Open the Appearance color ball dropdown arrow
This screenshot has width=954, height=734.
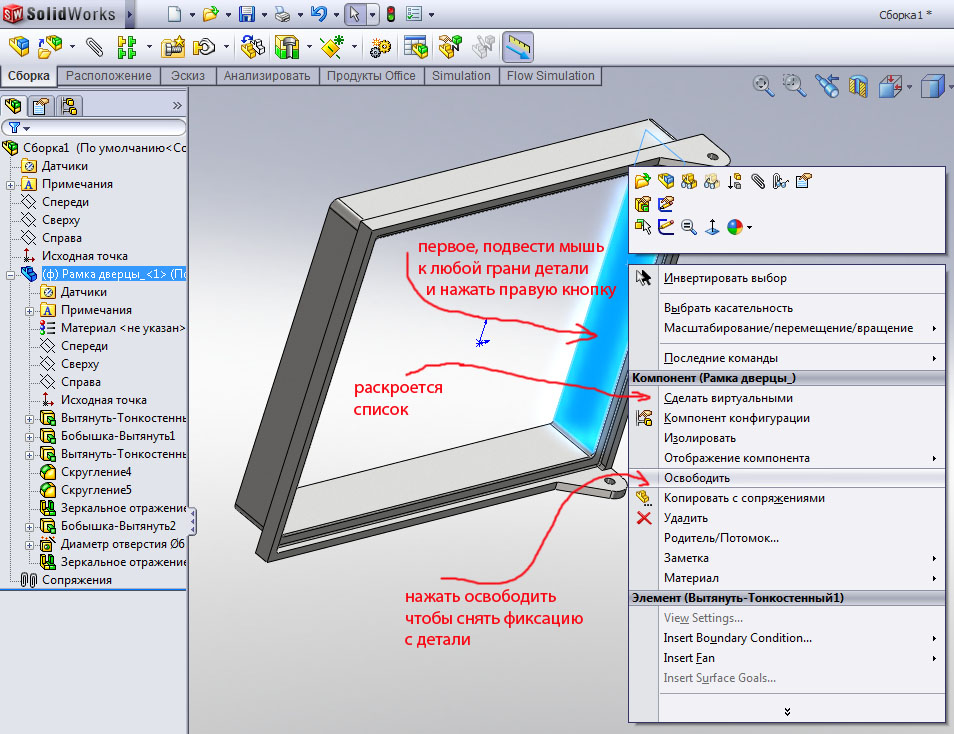(749, 228)
